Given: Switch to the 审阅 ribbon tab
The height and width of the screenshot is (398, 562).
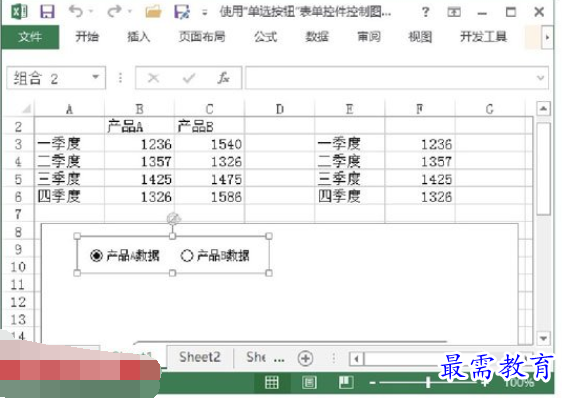Looking at the screenshot, I should (369, 37).
